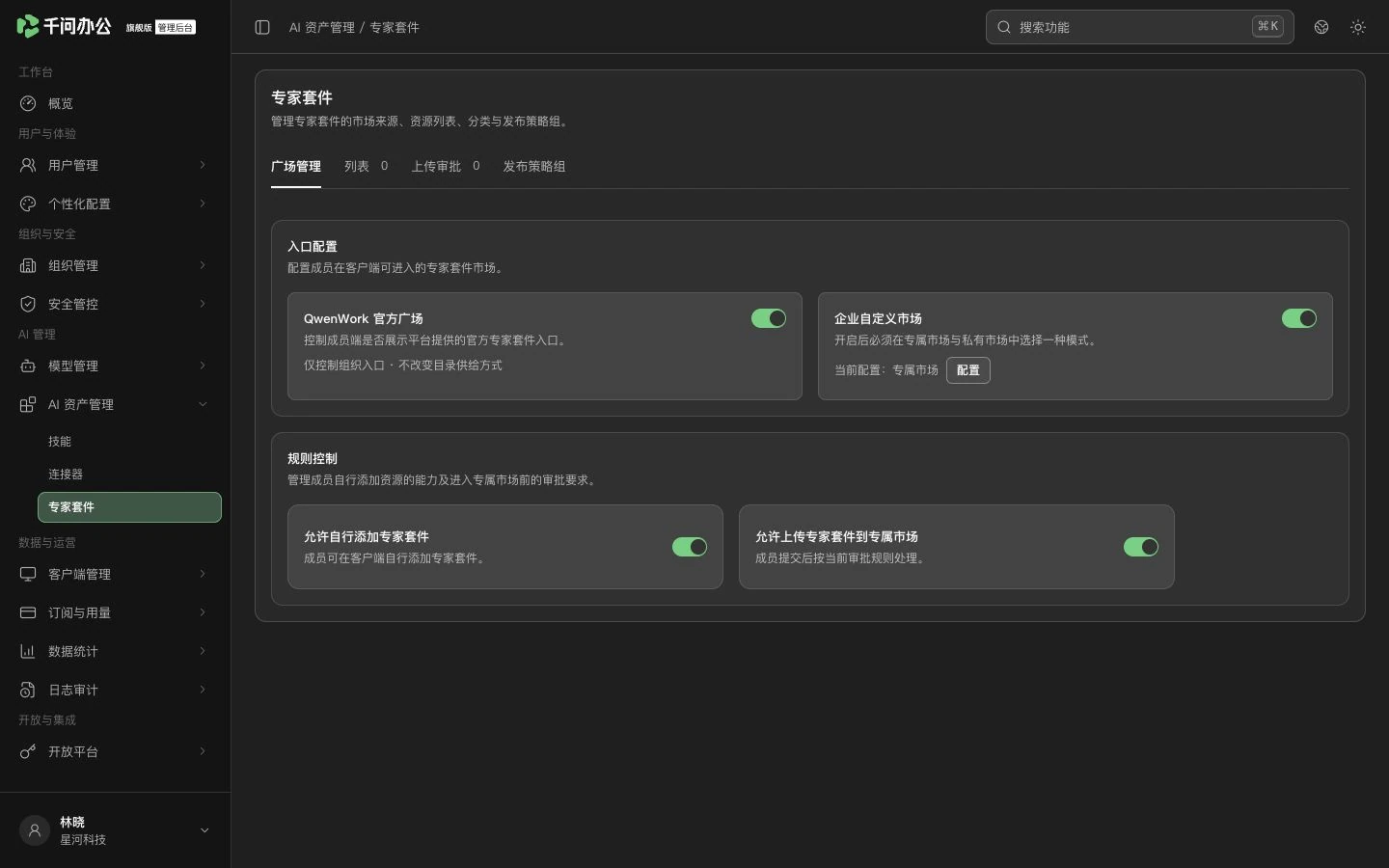Switch to 上传审批 tab
This screenshot has height=868, width=1389.
click(446, 166)
